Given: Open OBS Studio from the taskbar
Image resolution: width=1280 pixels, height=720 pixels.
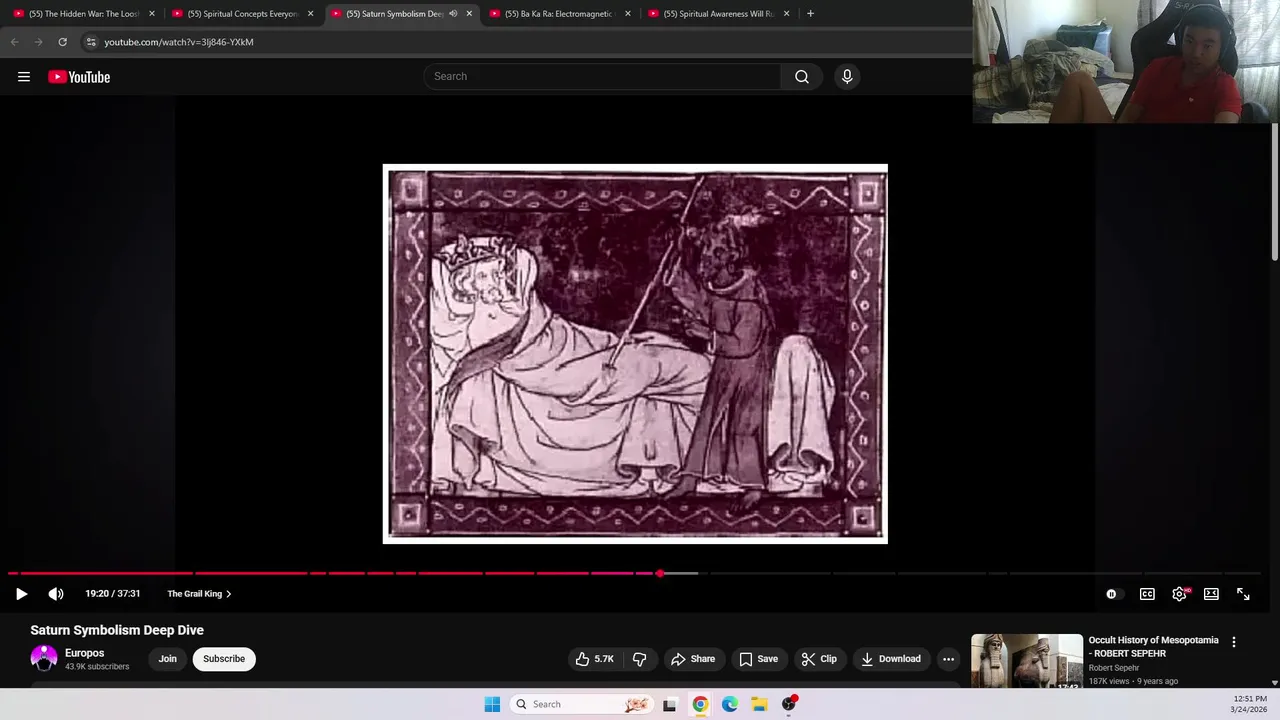Looking at the screenshot, I should [x=789, y=704].
